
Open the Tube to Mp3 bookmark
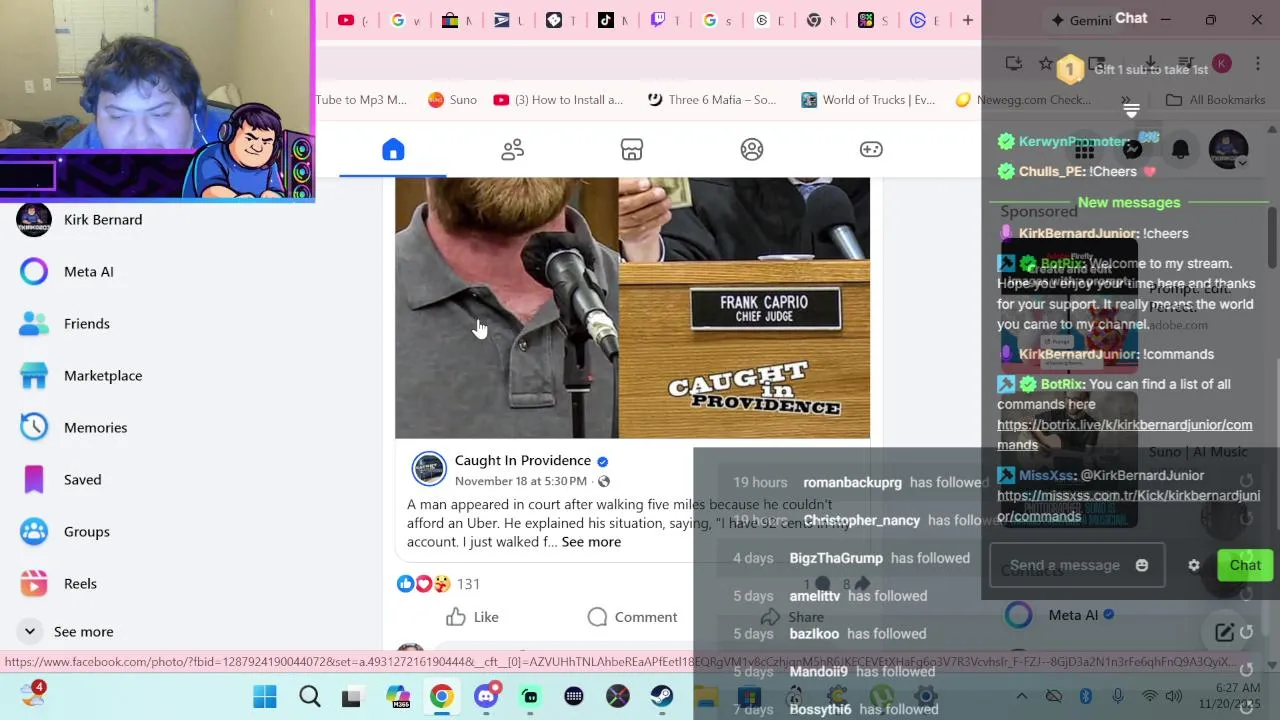click(x=361, y=100)
